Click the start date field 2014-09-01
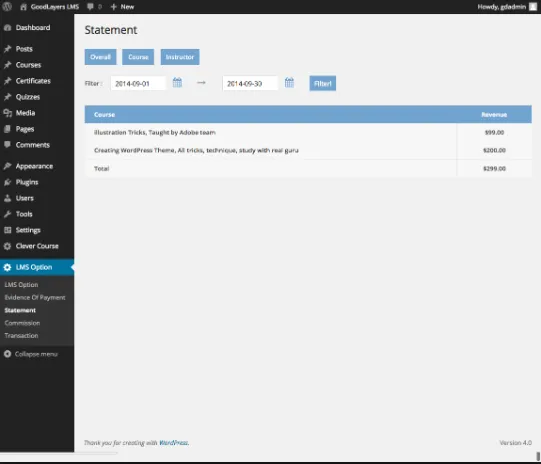This screenshot has height=464, width=541. click(x=138, y=83)
